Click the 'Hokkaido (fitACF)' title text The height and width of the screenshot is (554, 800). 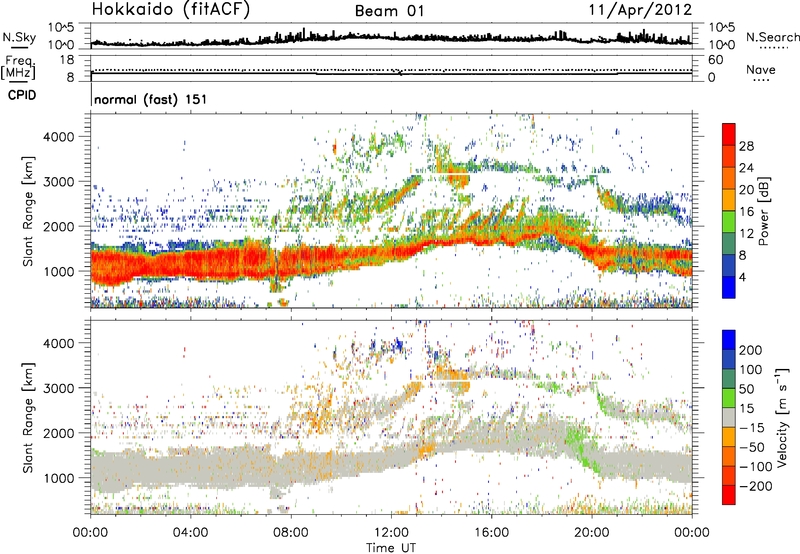pyautogui.click(x=171, y=10)
